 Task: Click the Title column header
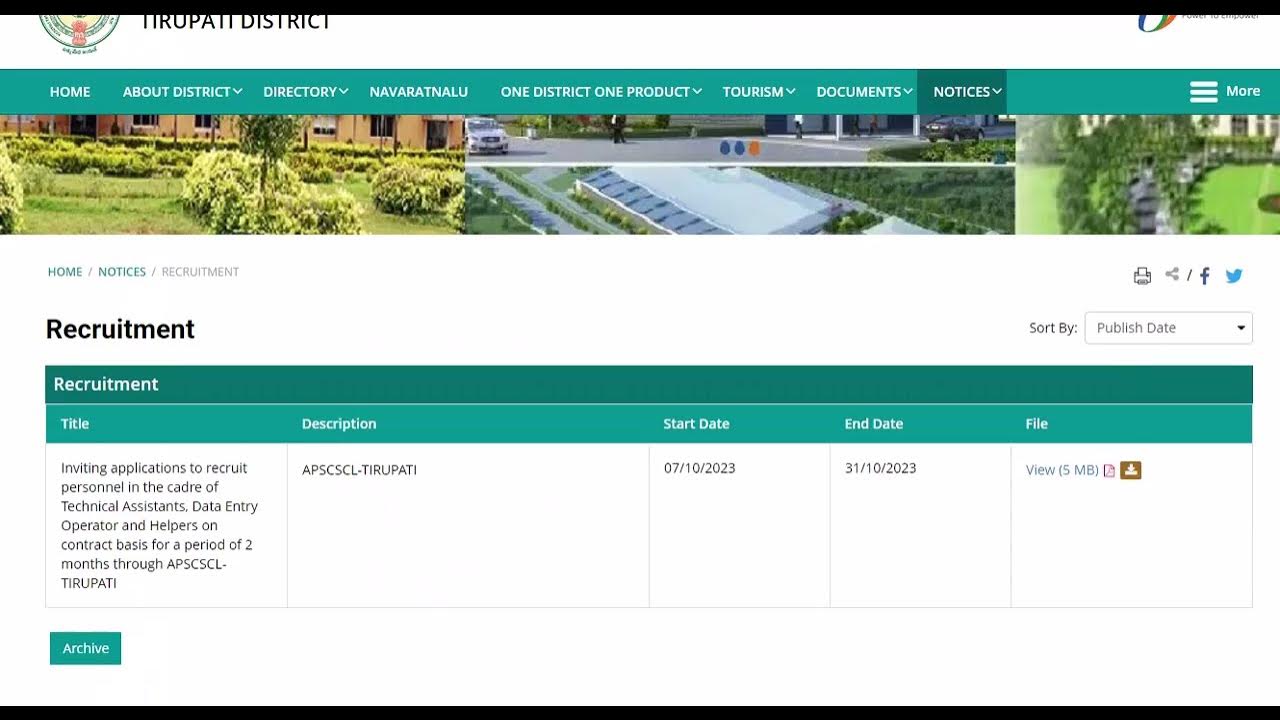(75, 424)
